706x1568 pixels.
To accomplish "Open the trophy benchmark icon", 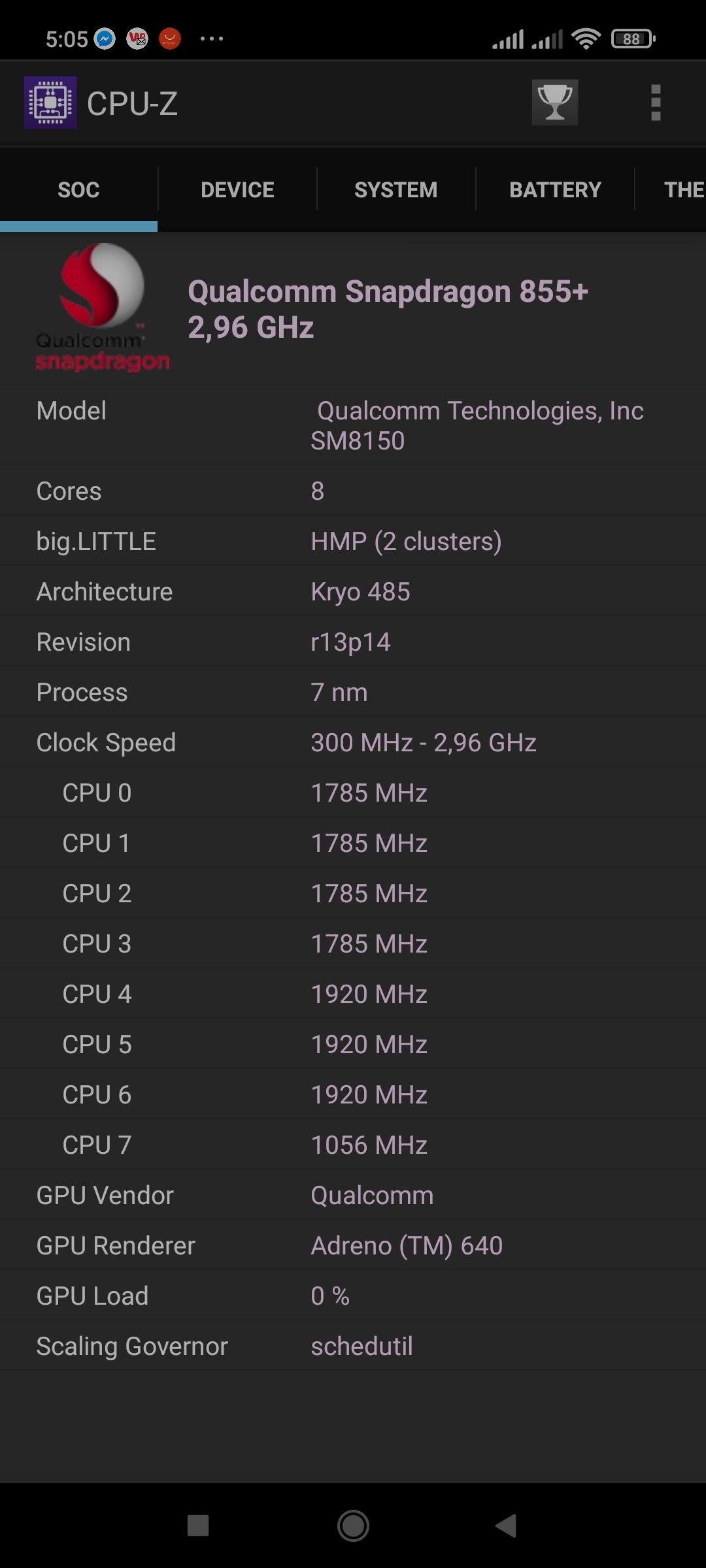I will point(554,103).
